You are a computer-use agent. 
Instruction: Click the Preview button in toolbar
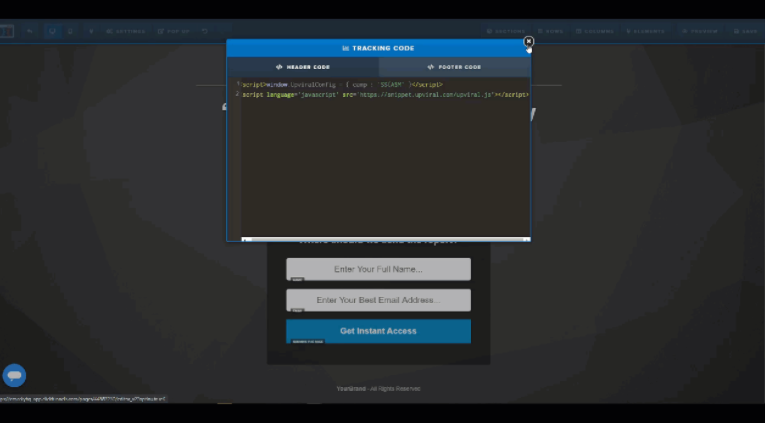tap(700, 31)
